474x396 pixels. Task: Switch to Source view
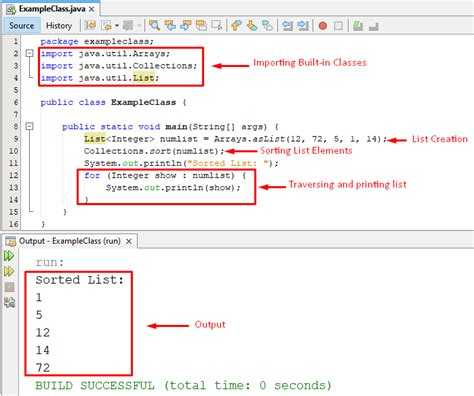click(x=22, y=26)
